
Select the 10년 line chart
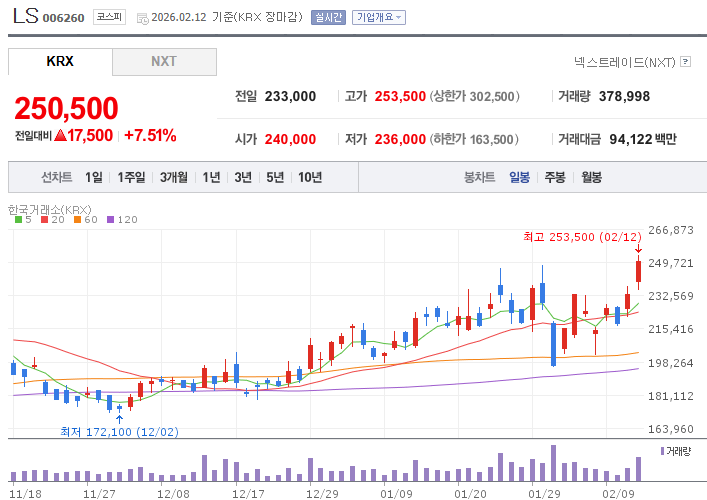coord(310,177)
